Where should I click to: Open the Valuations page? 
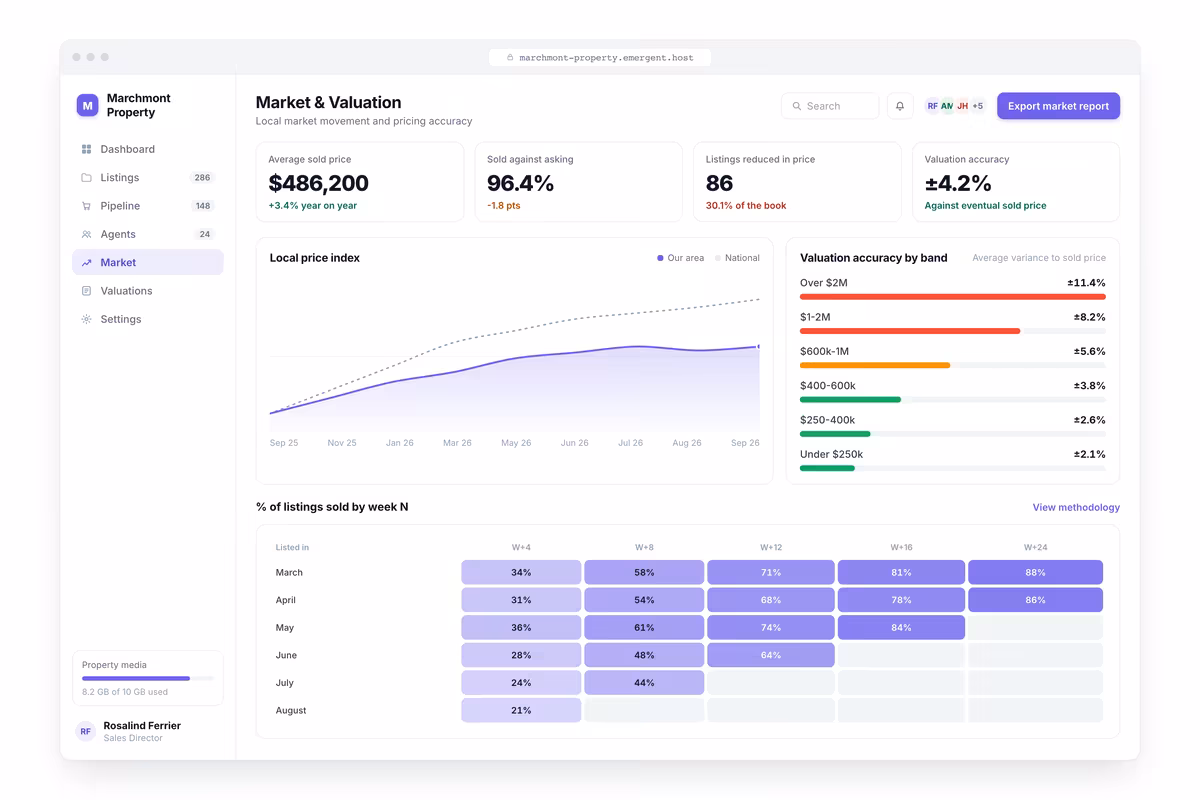(x=148, y=291)
